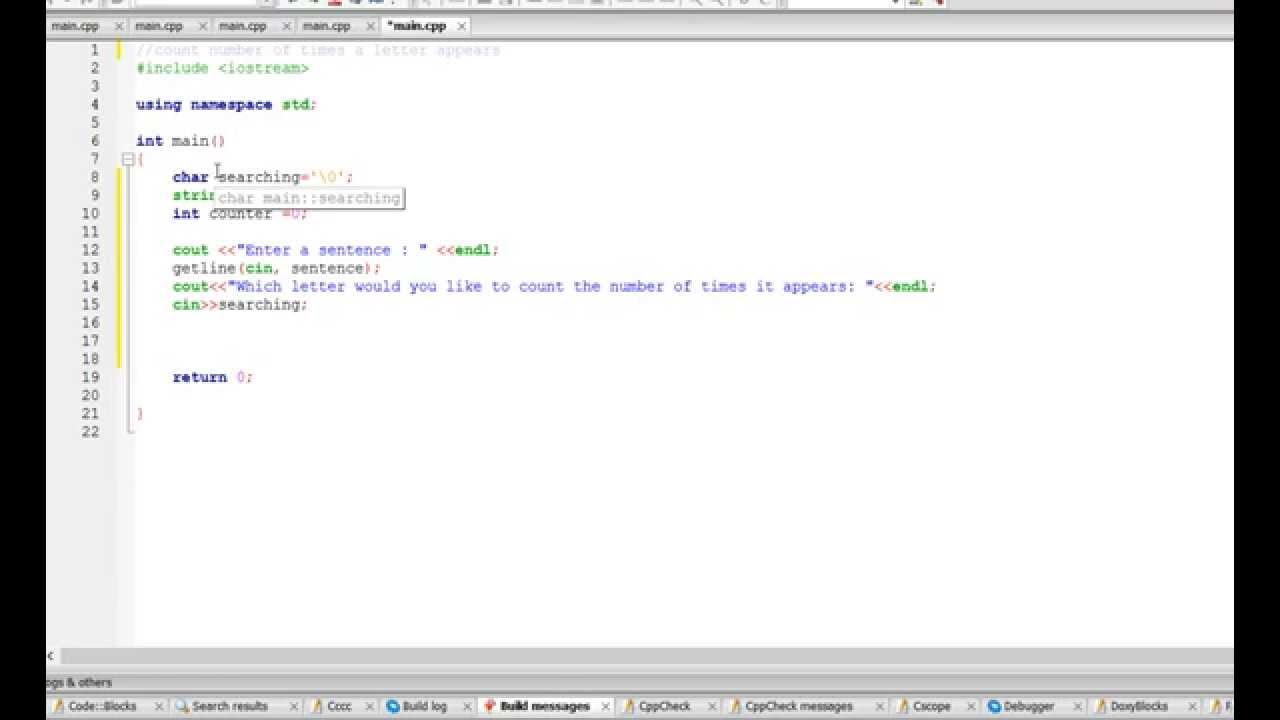Click the comment on line 1
Screen dimensions: 1280x720
(x=318, y=50)
